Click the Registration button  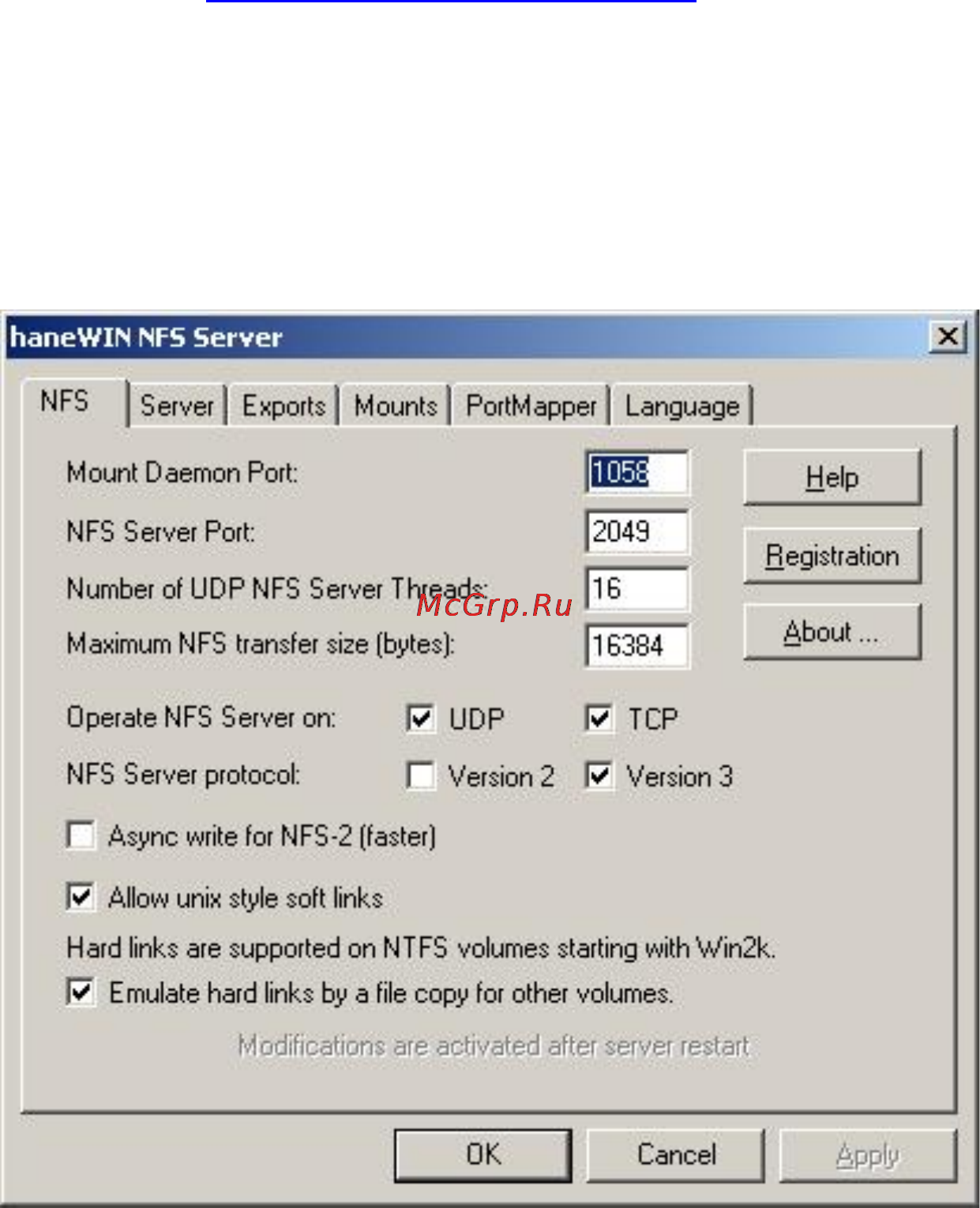click(832, 556)
